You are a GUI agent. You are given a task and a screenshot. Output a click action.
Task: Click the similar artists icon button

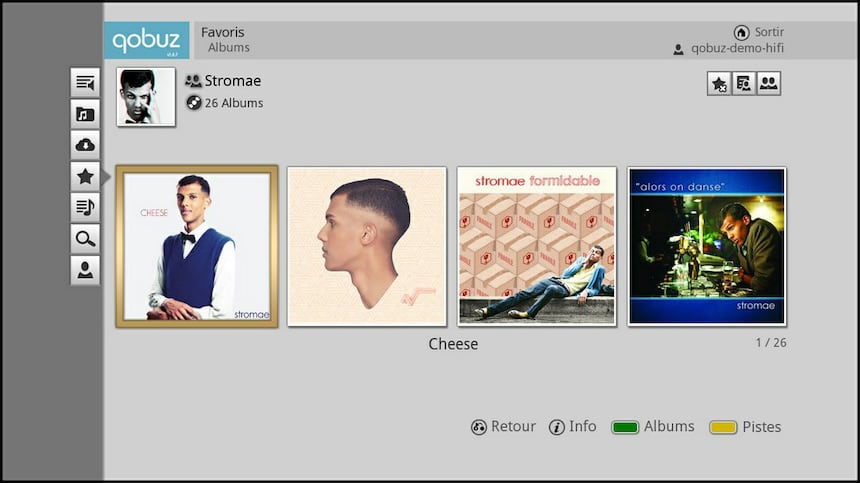click(769, 83)
